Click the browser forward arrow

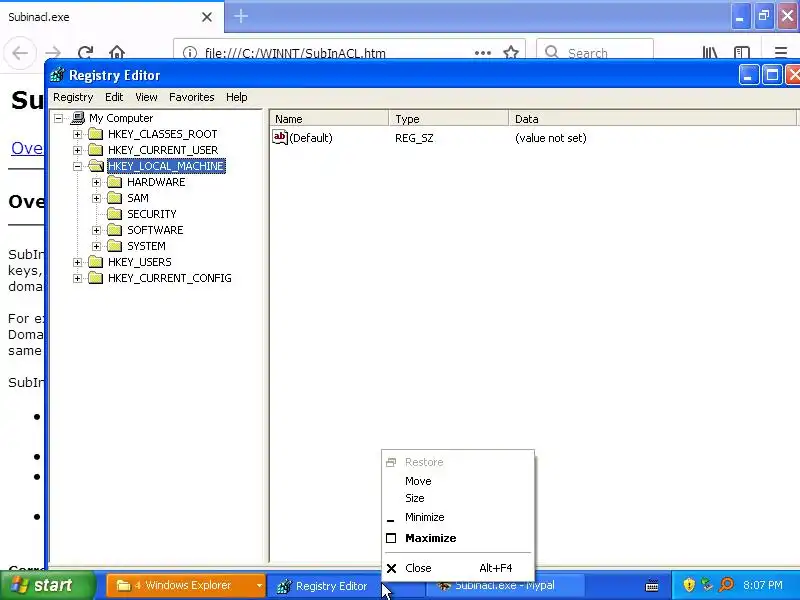pos(53,53)
